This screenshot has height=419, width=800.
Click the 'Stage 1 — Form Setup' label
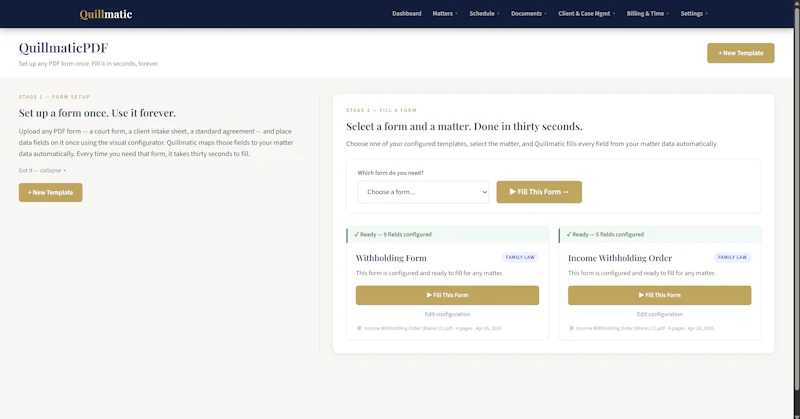click(x=54, y=97)
